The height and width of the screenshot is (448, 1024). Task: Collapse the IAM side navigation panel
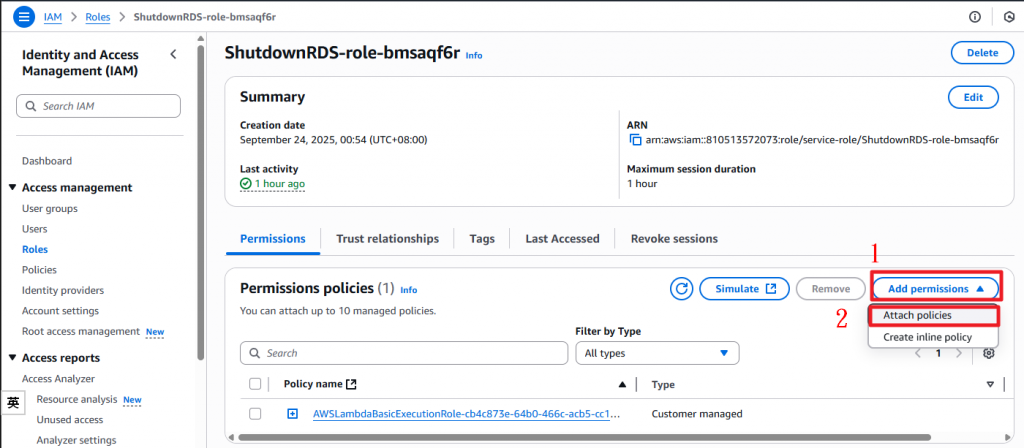(x=173, y=54)
